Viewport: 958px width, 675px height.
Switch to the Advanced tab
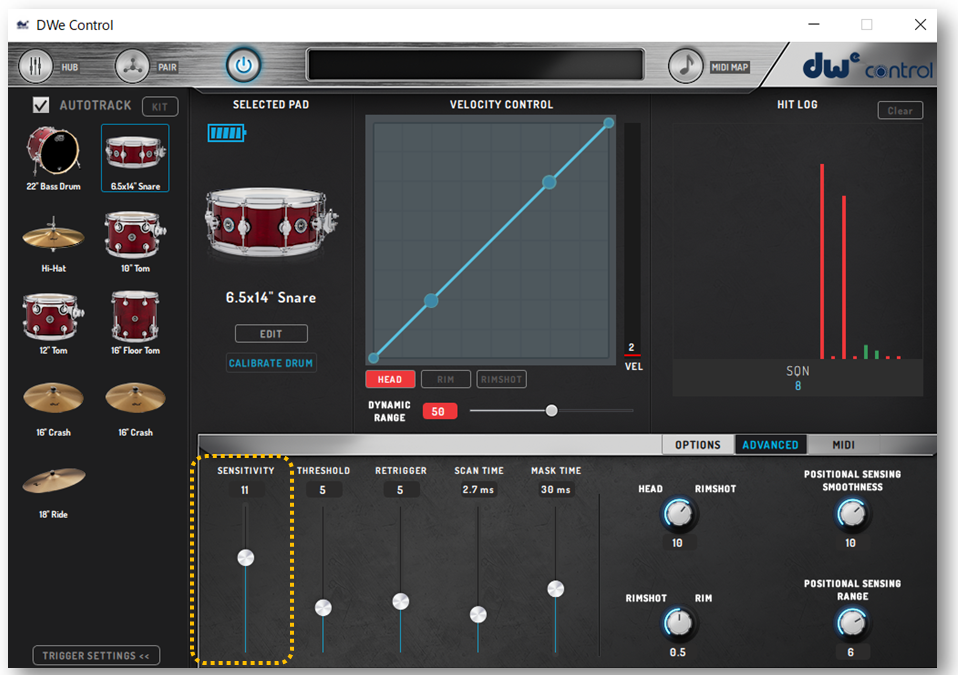770,445
